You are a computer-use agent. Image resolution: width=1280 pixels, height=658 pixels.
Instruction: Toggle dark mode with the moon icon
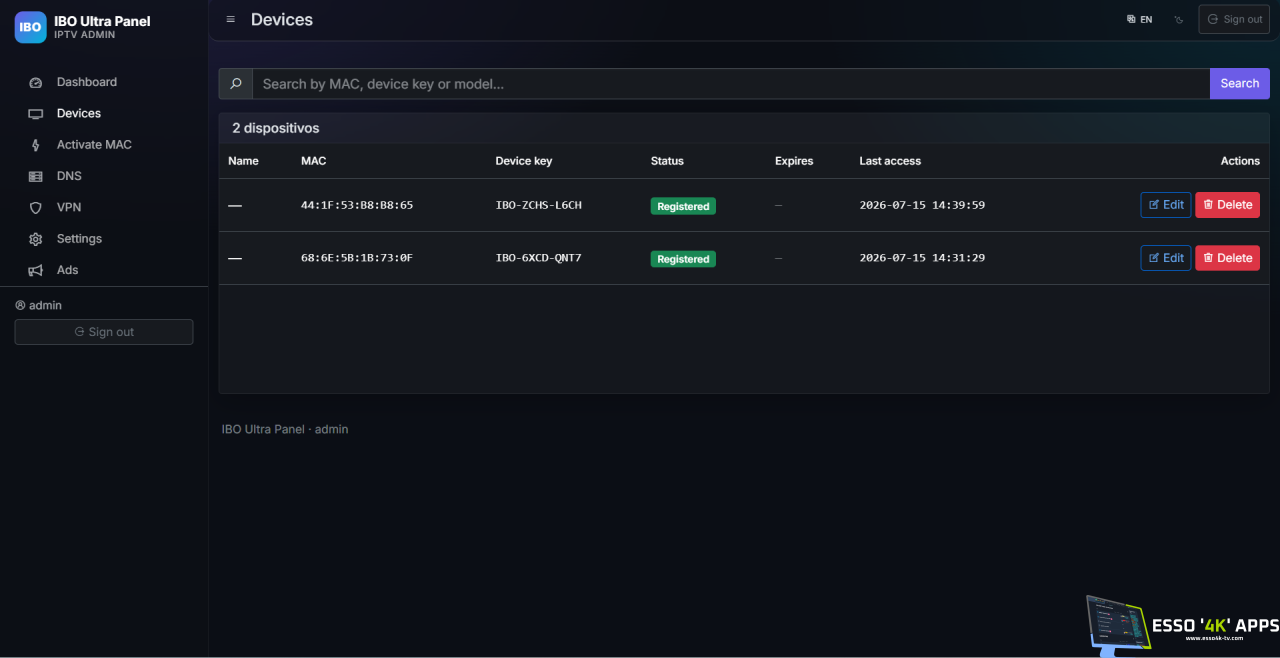(x=1179, y=19)
